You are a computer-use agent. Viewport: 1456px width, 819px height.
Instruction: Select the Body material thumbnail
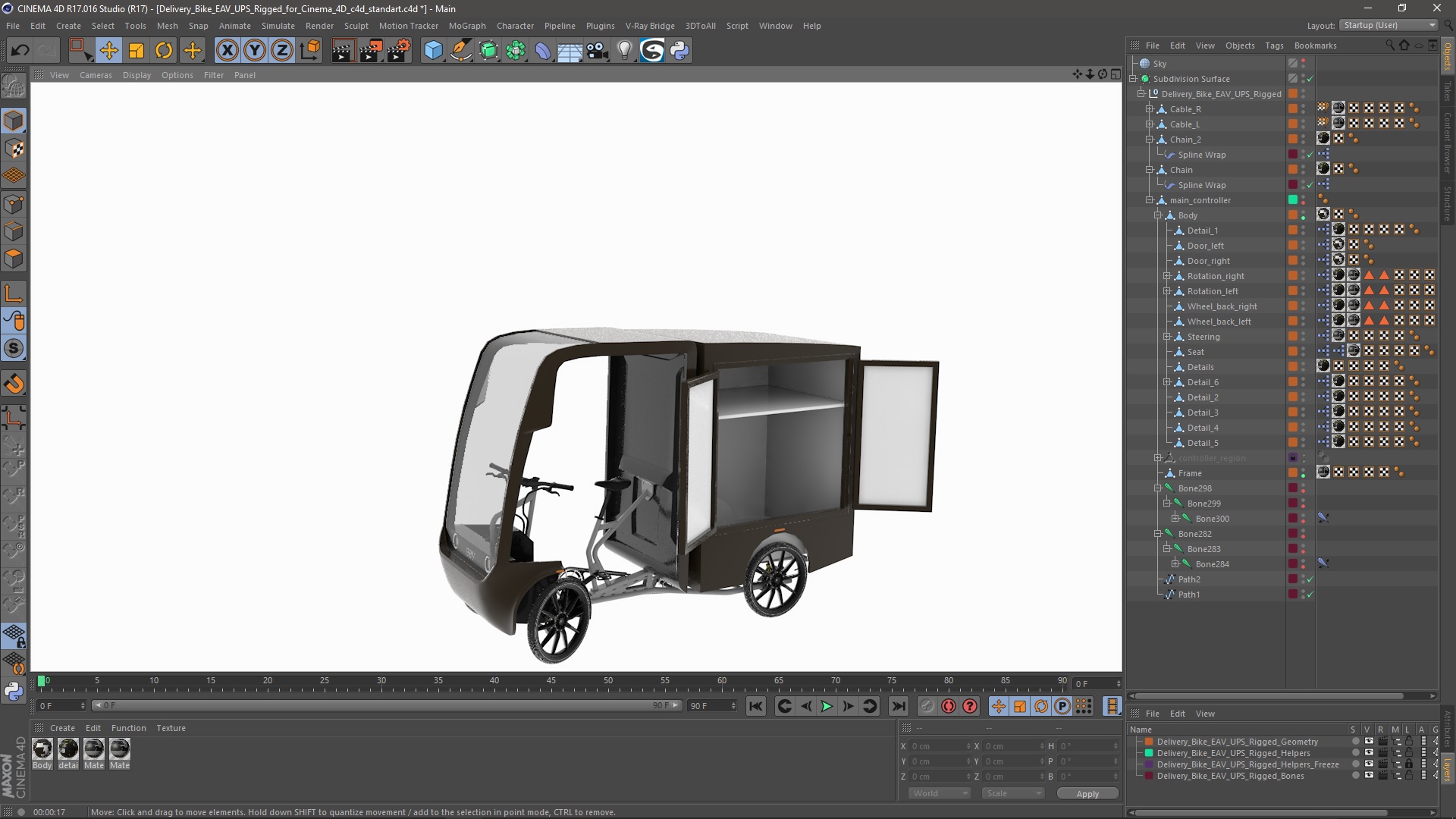(42, 749)
